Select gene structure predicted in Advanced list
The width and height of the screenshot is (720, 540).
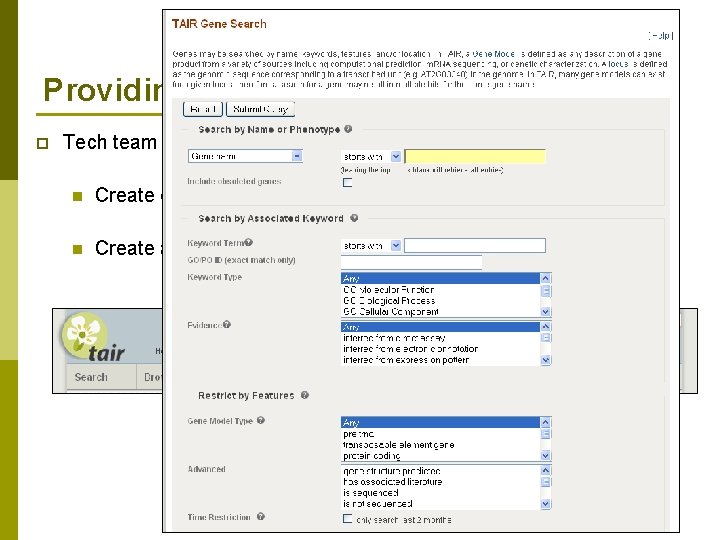coord(440,471)
